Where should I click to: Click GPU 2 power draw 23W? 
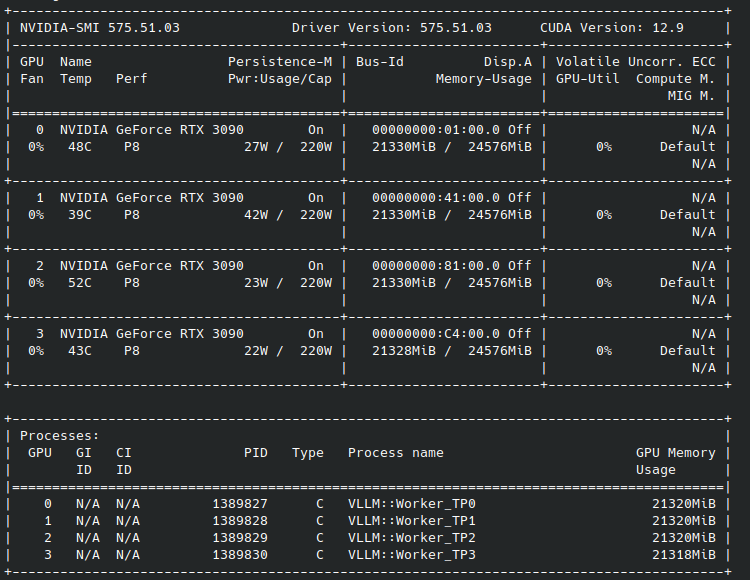point(256,283)
